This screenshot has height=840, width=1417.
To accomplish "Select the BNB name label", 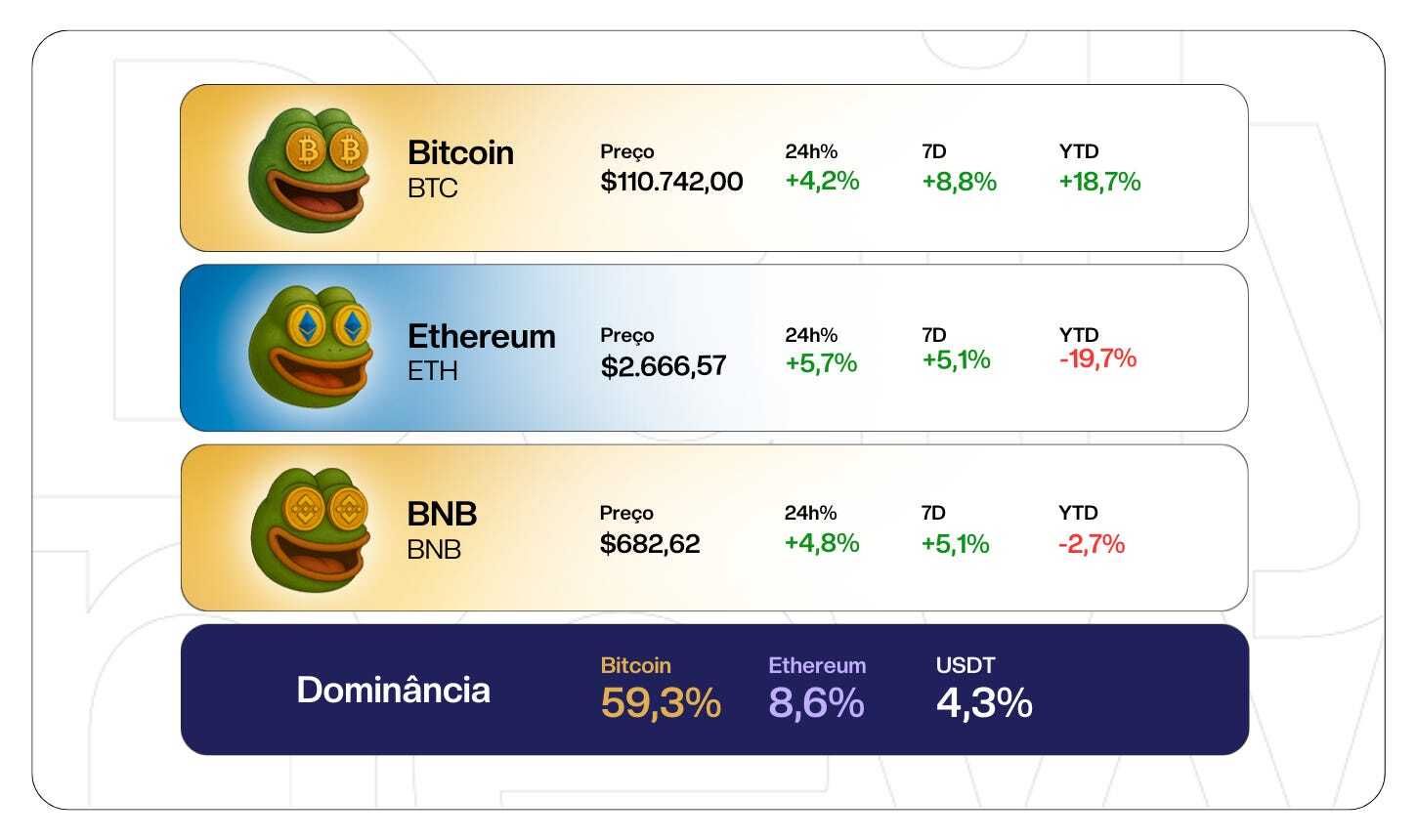I will (x=442, y=530).
